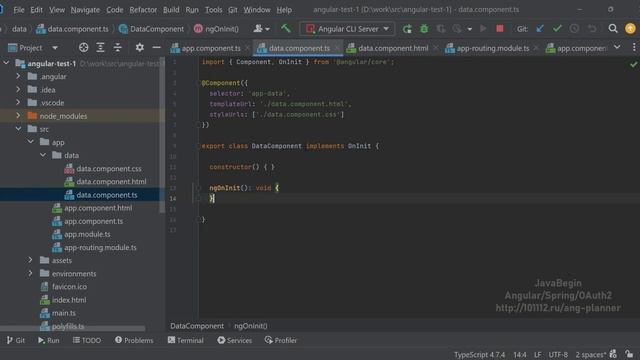Collapse the app folder
Screen dimensions: 640x360
[31, 142]
